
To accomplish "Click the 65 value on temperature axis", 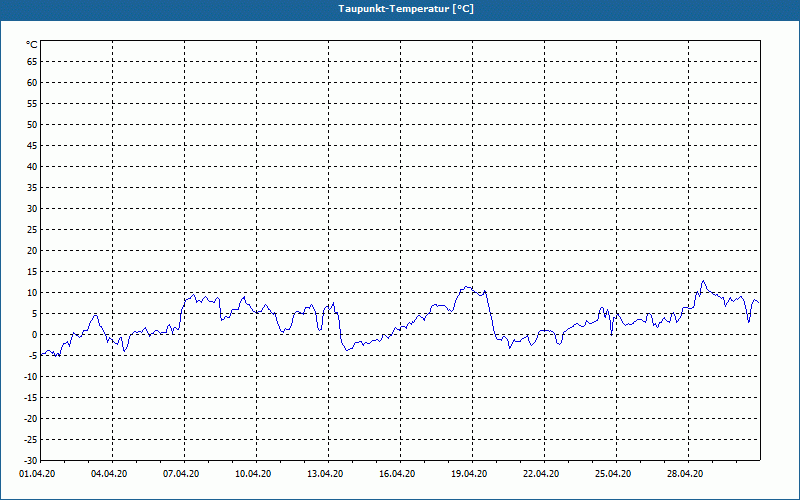I will point(32,62).
